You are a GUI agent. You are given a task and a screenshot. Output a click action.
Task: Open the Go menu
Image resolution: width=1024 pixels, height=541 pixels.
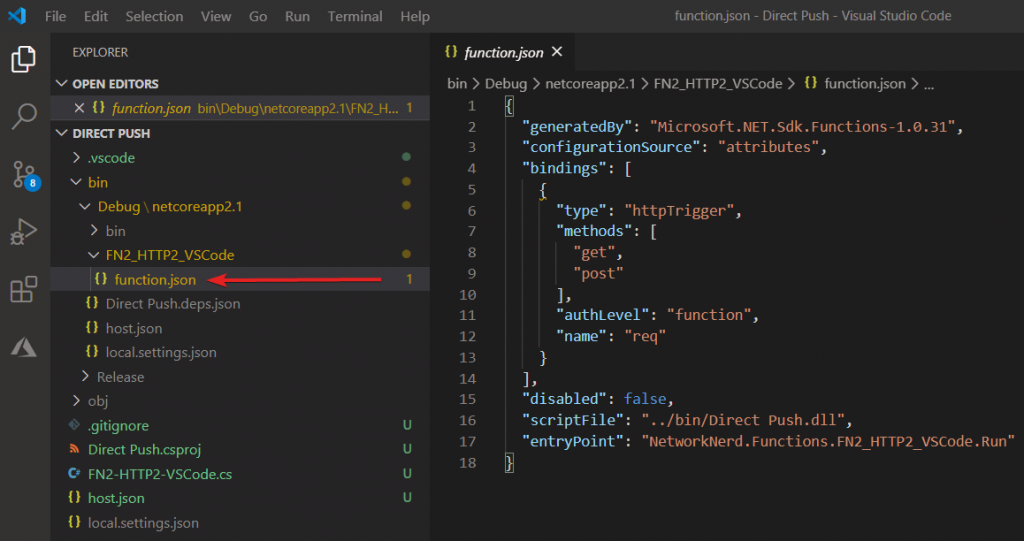tap(258, 16)
